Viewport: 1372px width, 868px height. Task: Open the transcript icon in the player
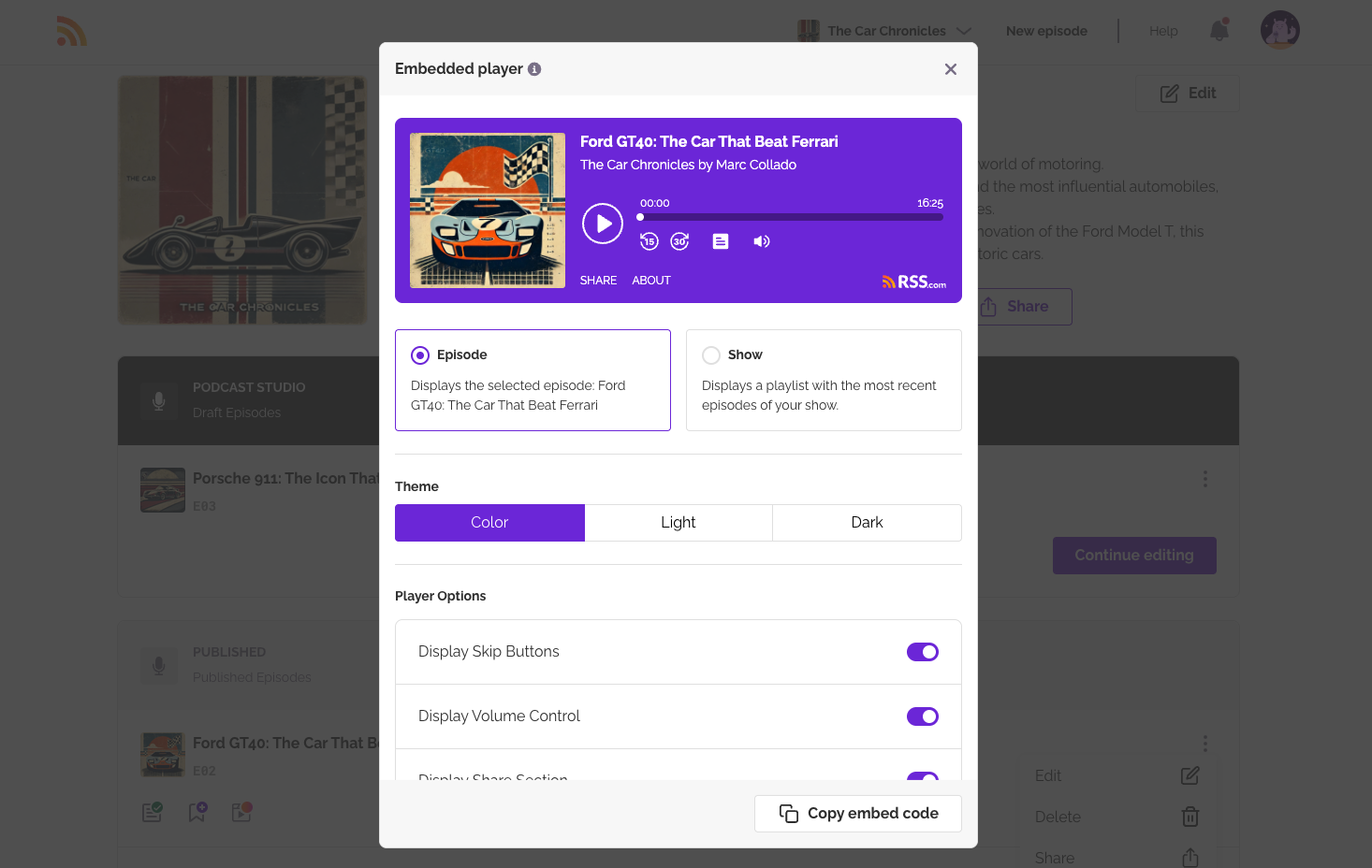click(721, 241)
